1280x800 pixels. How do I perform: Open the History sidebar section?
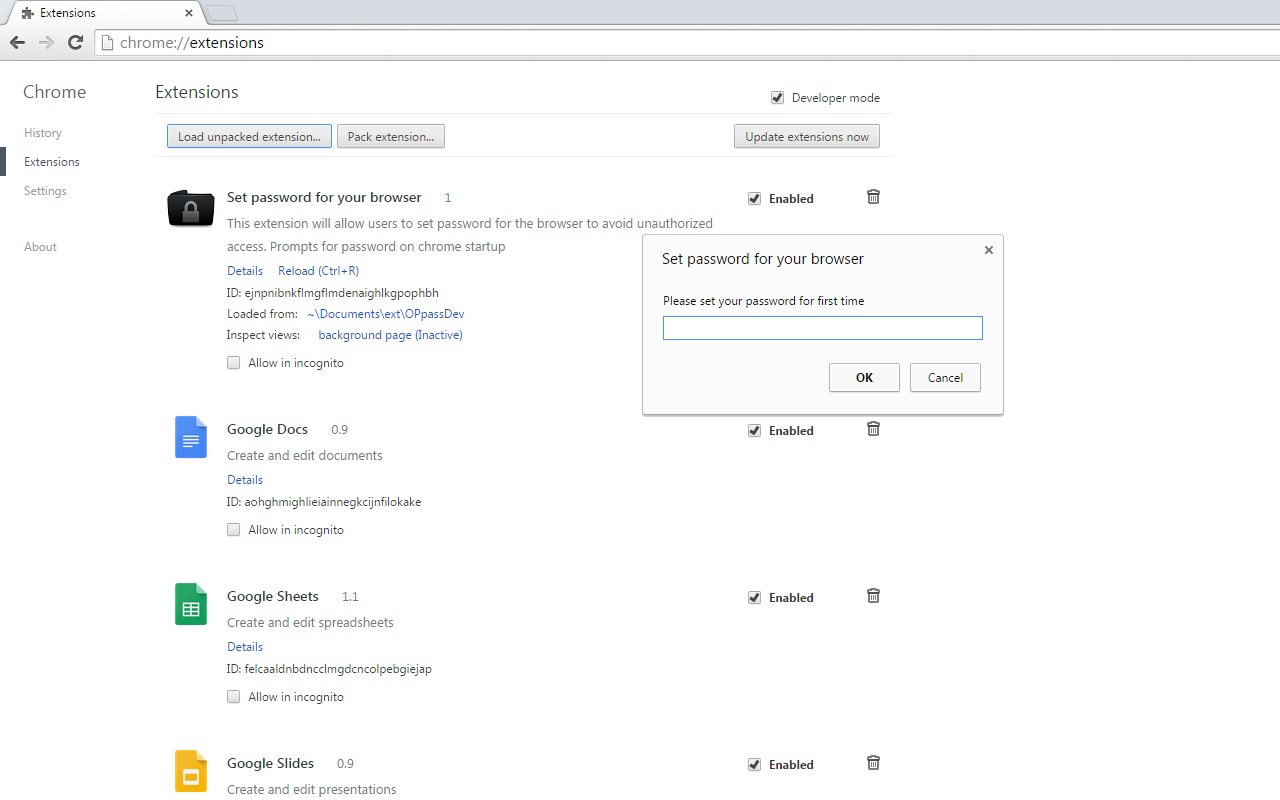click(x=43, y=132)
